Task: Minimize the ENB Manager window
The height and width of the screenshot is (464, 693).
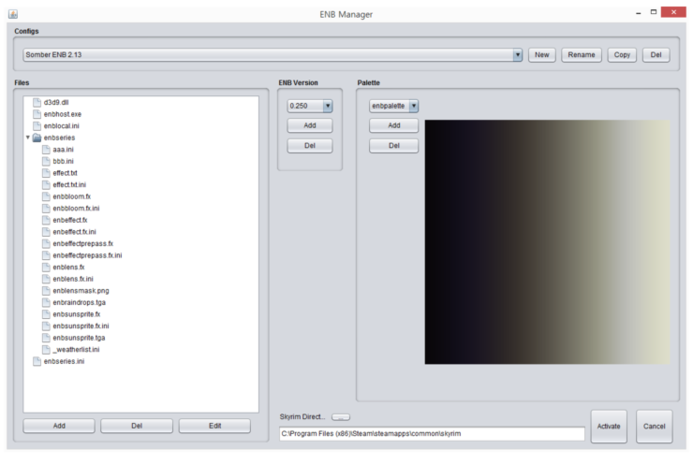Action: click(638, 13)
